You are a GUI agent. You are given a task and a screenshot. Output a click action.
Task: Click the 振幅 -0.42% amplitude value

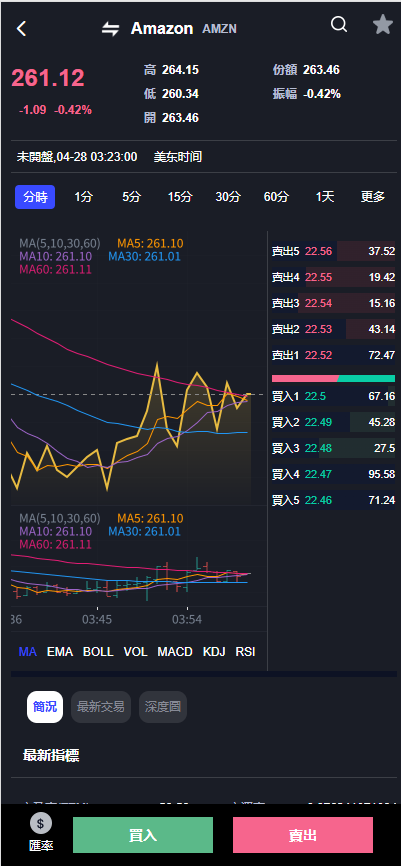pyautogui.click(x=307, y=94)
